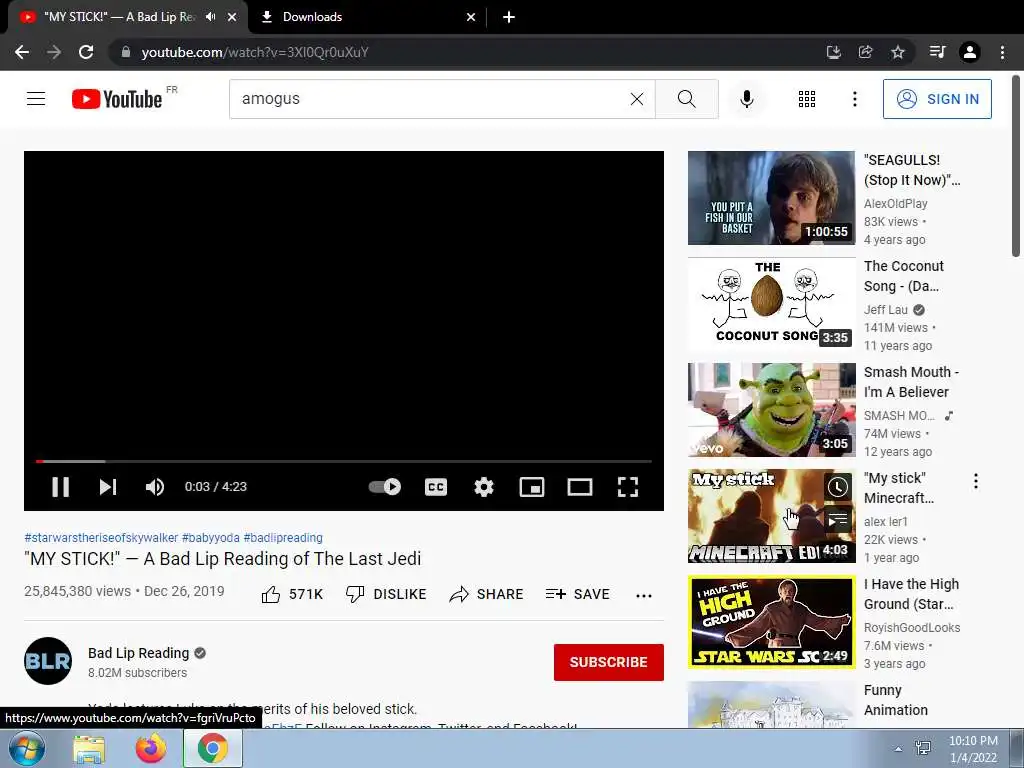
Task: Open "My stick" Minecraft video title
Action: (x=899, y=488)
